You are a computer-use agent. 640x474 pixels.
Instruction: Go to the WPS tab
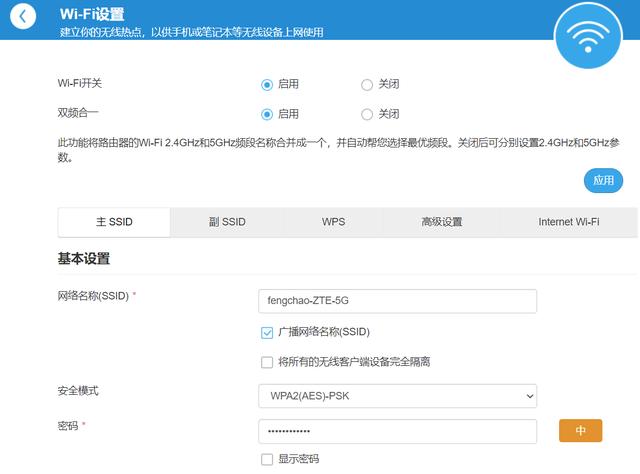334,222
